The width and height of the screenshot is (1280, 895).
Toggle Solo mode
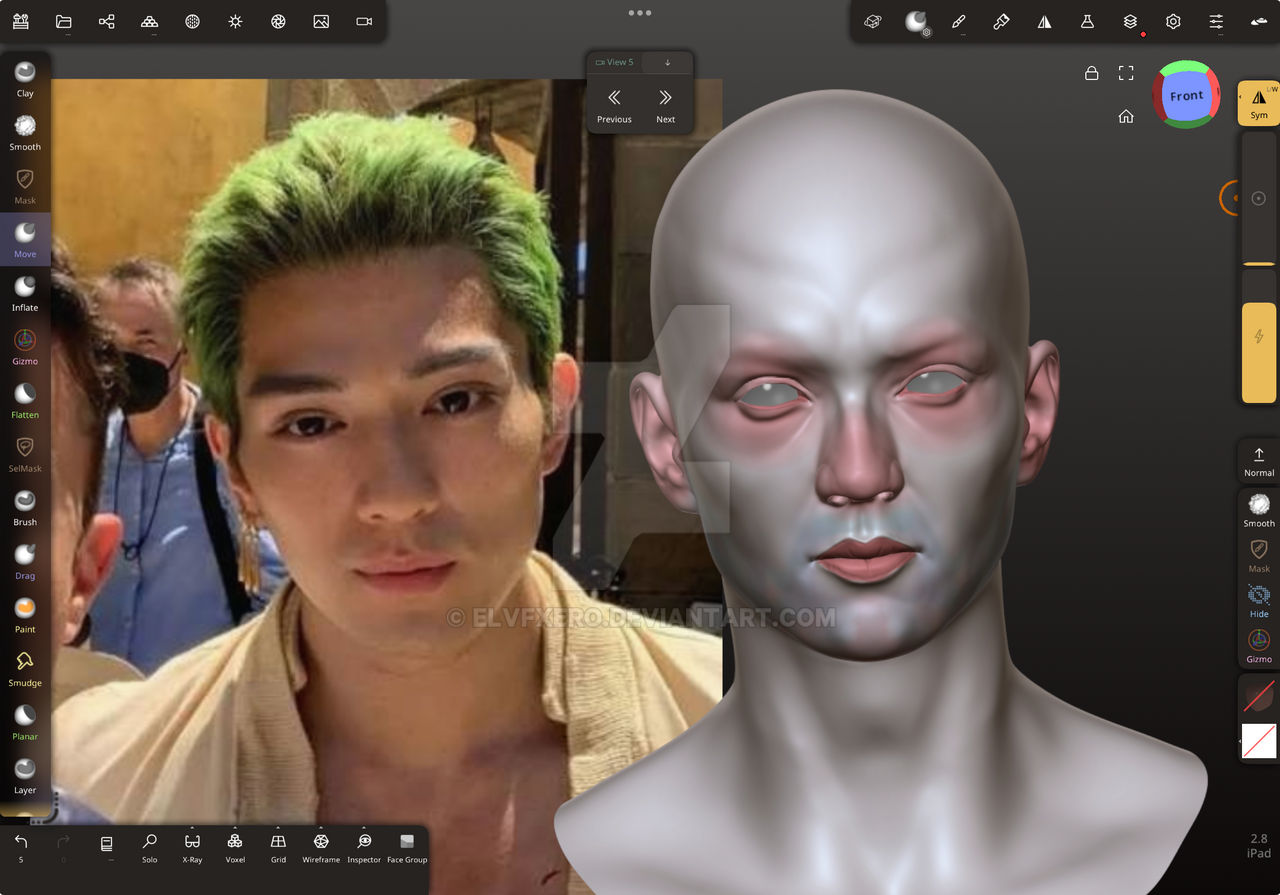(x=149, y=847)
